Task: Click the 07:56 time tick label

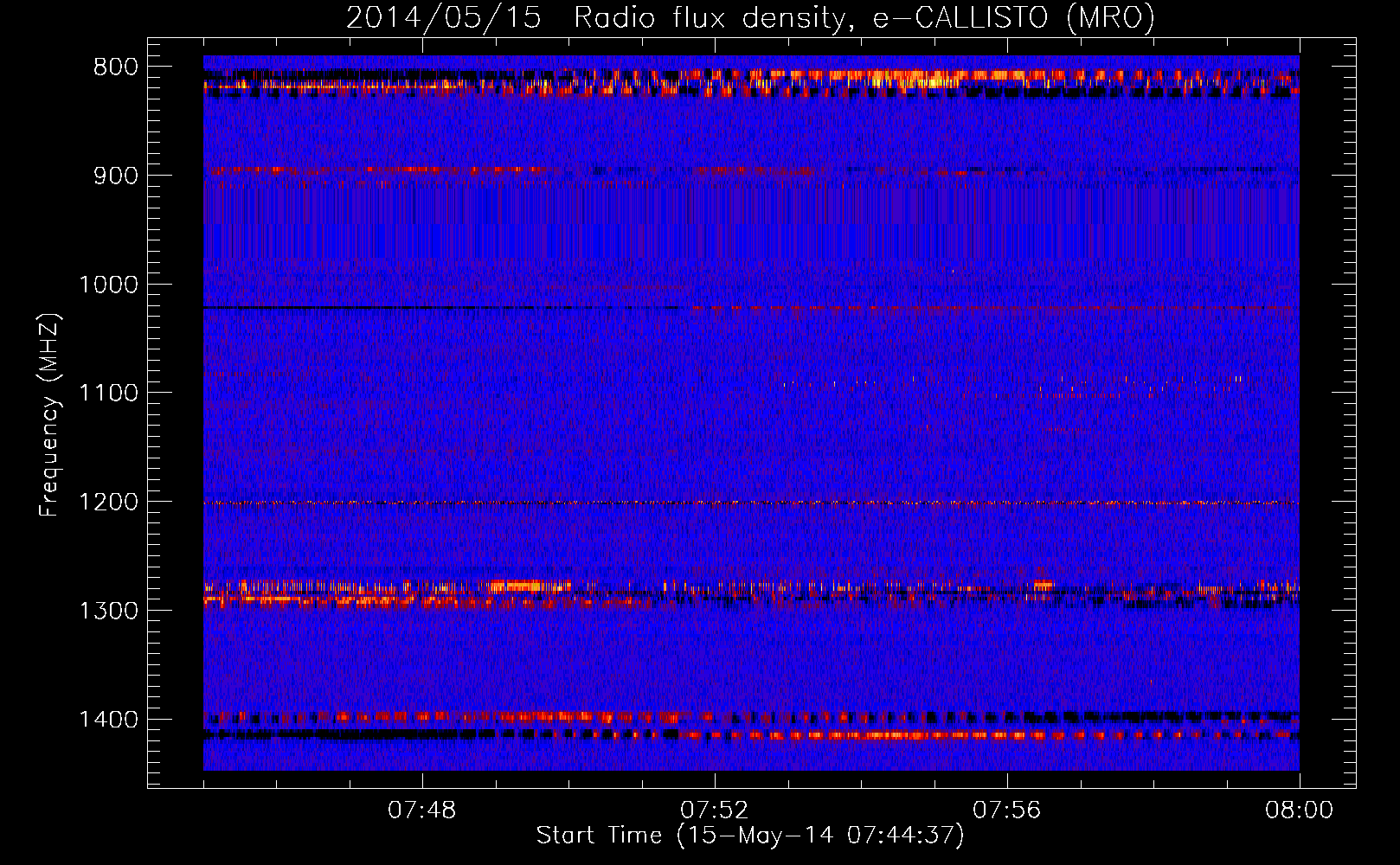Action: 1007,811
